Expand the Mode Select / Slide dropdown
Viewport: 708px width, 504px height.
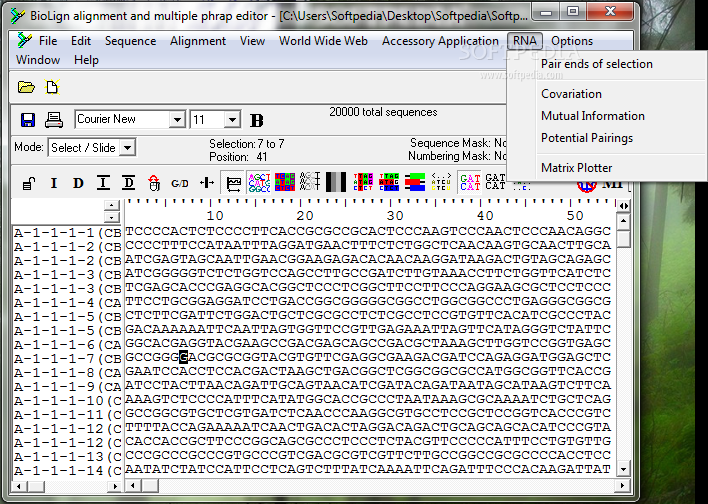128,148
